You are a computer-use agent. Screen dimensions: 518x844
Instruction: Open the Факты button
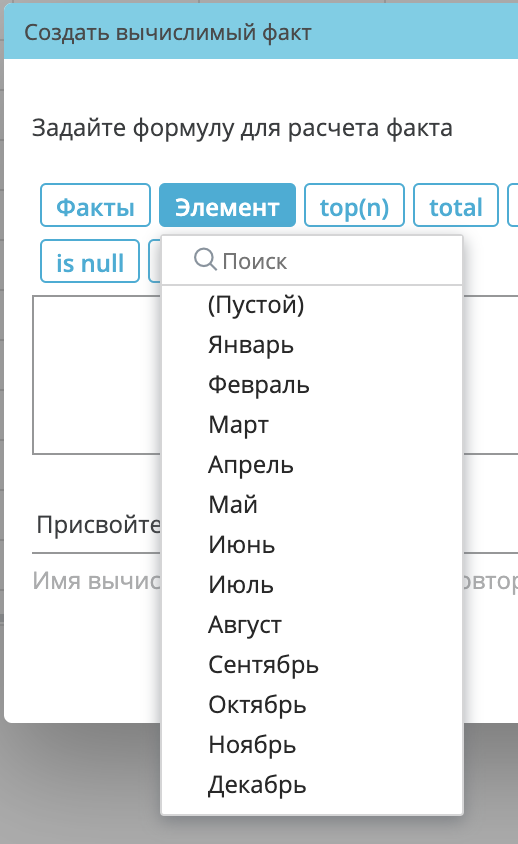point(95,205)
